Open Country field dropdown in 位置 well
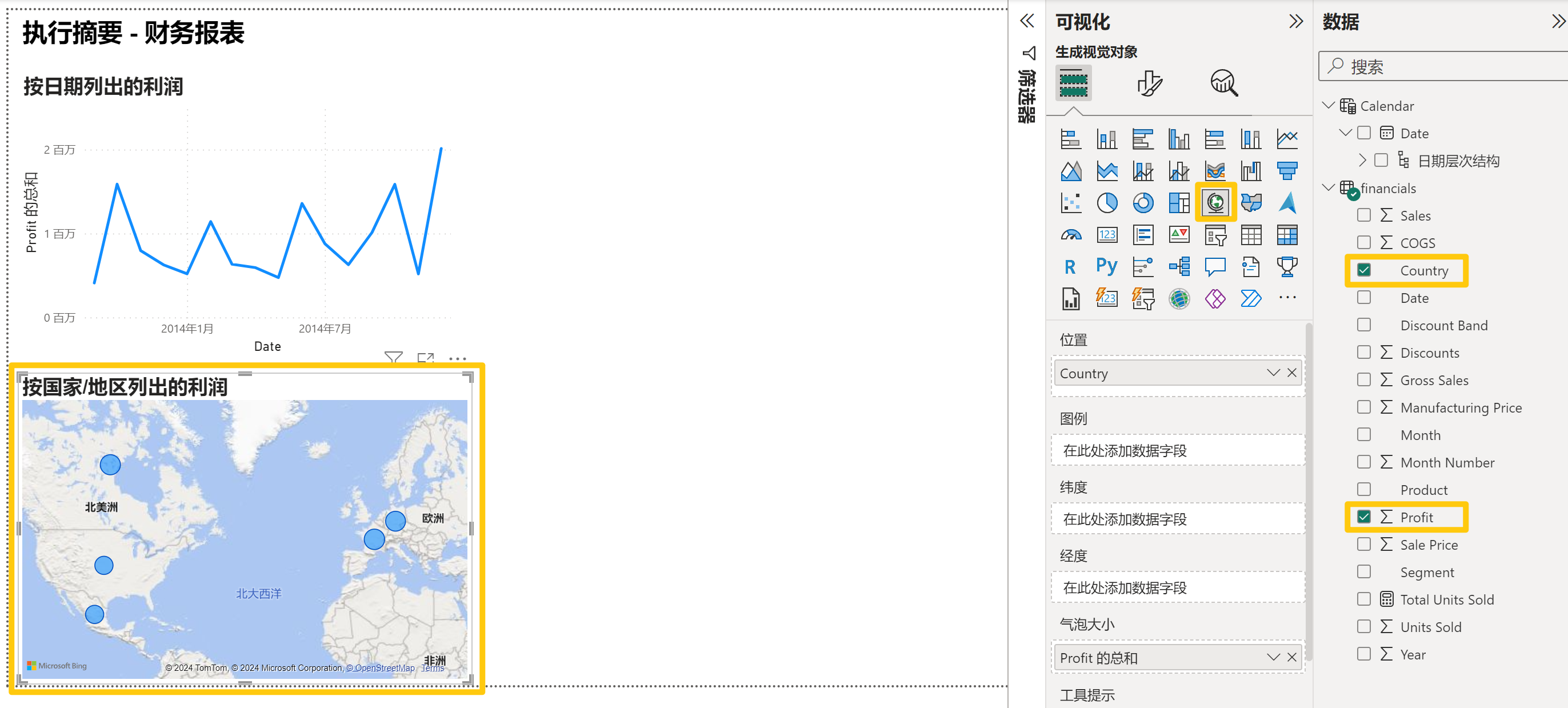 tap(1273, 373)
